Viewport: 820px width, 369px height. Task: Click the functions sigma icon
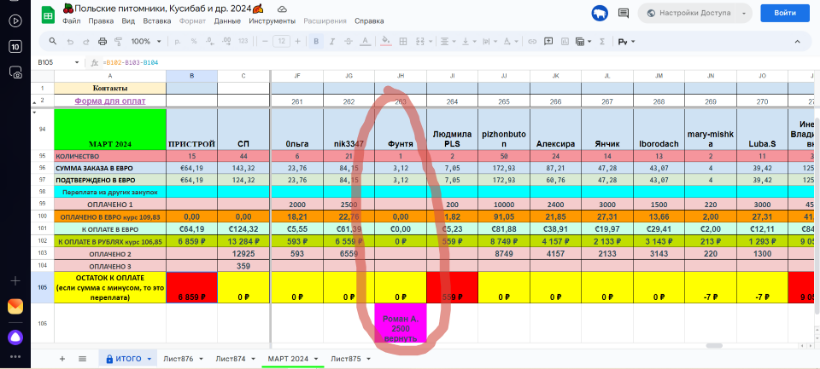pyautogui.click(x=602, y=41)
